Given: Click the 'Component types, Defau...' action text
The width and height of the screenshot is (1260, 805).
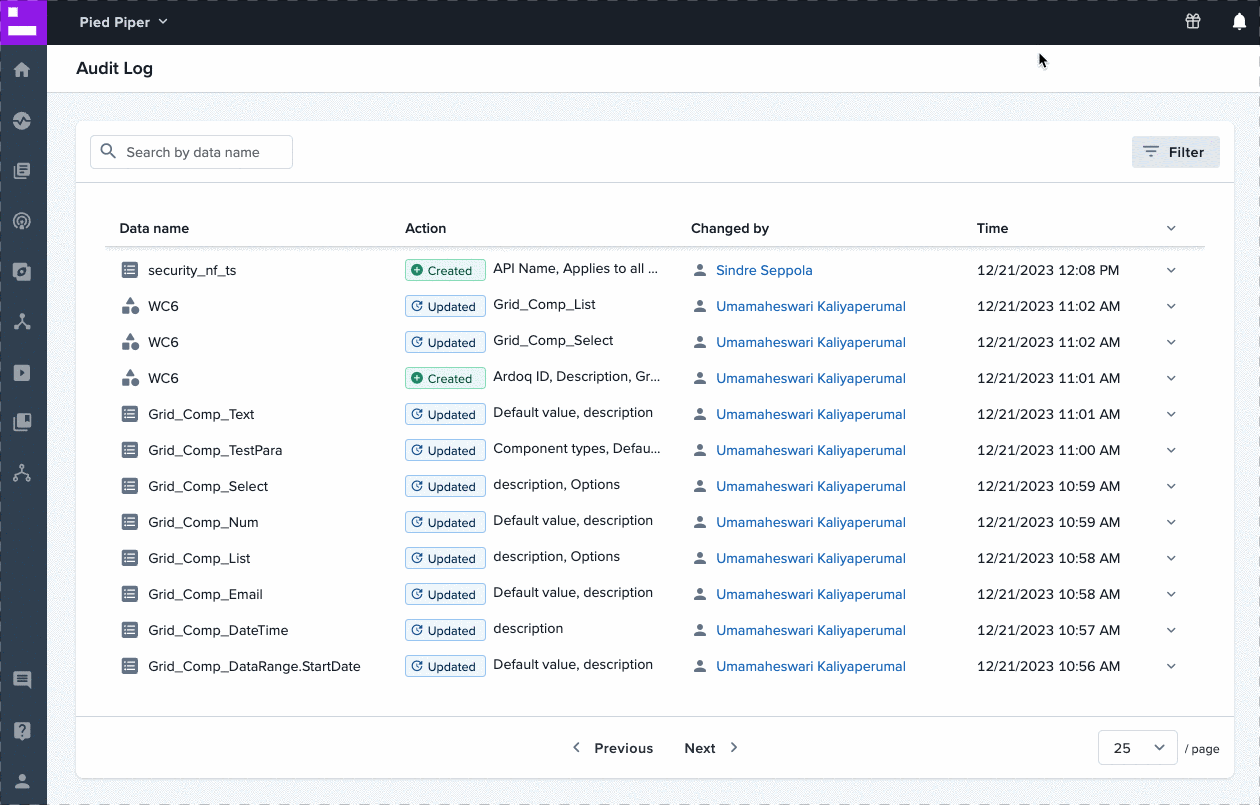Looking at the screenshot, I should [577, 448].
